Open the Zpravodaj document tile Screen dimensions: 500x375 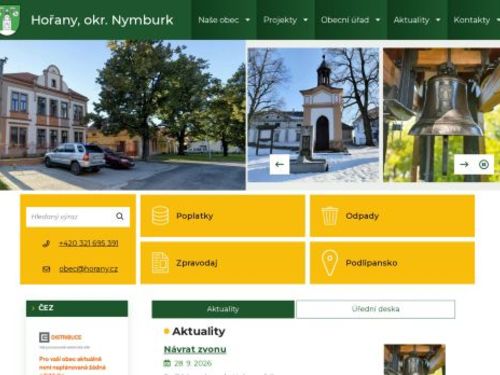coord(223,263)
